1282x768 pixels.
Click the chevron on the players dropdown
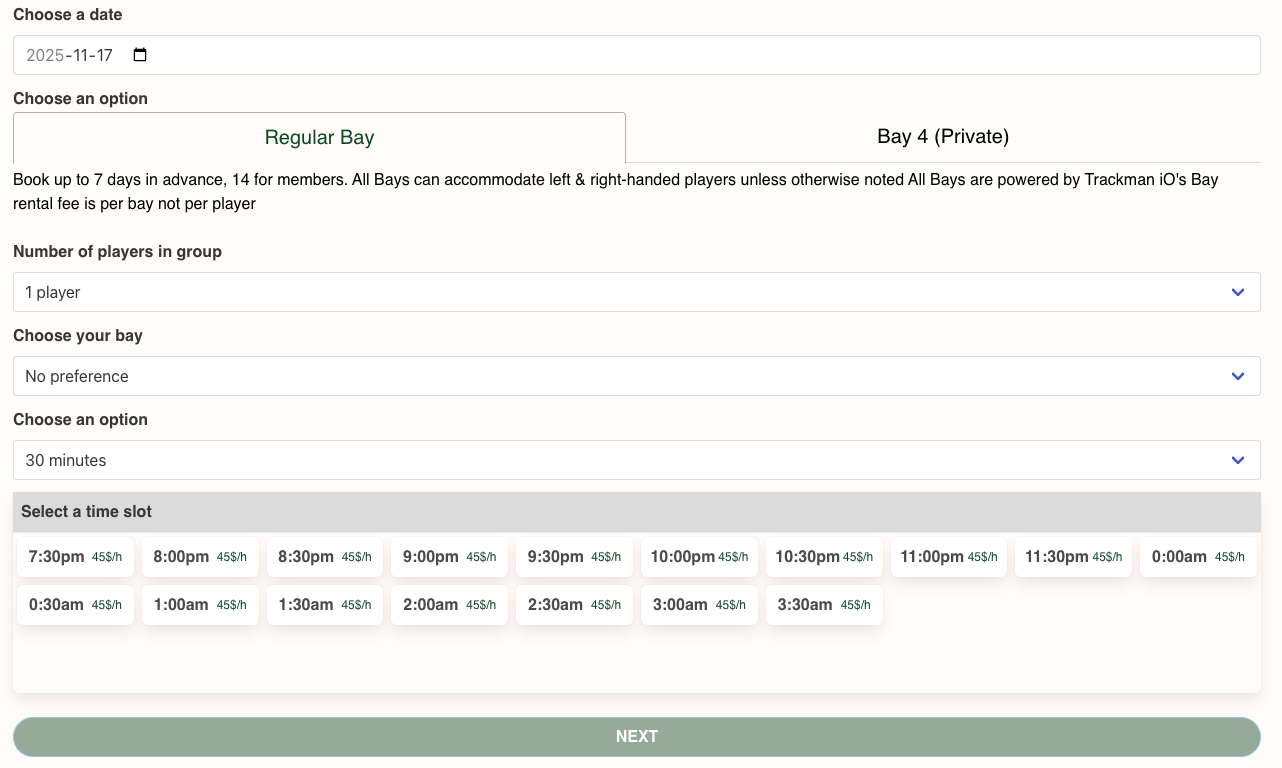1238,292
